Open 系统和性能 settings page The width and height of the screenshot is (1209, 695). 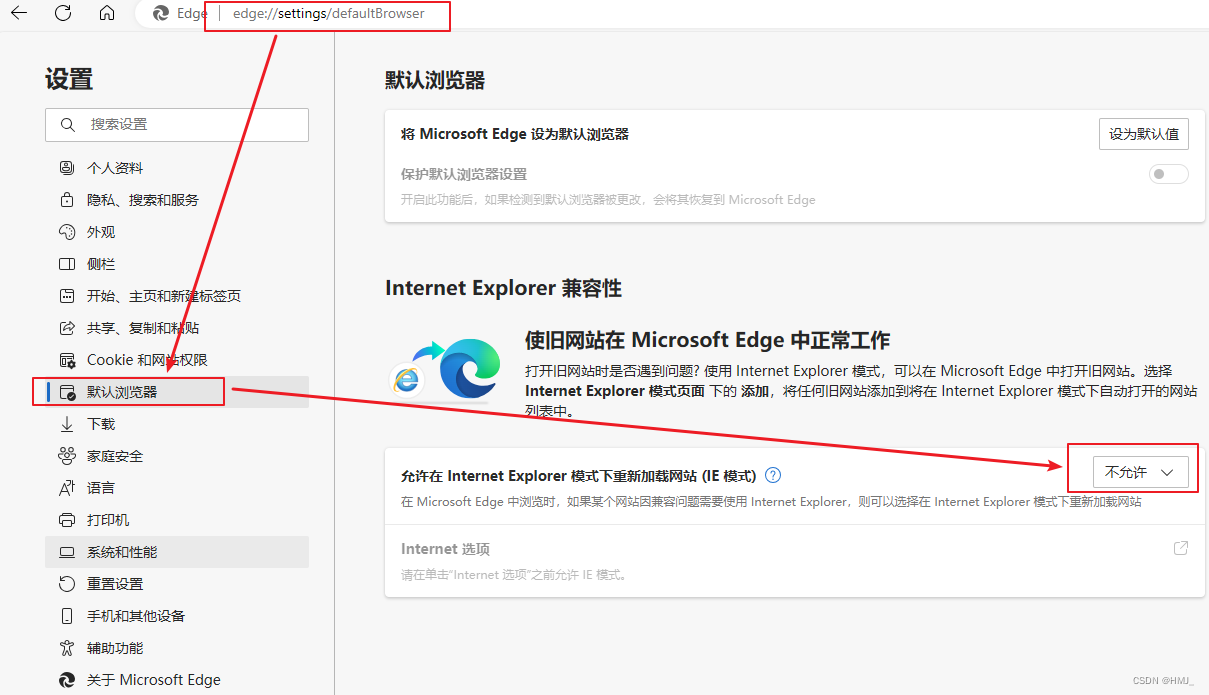click(x=177, y=552)
